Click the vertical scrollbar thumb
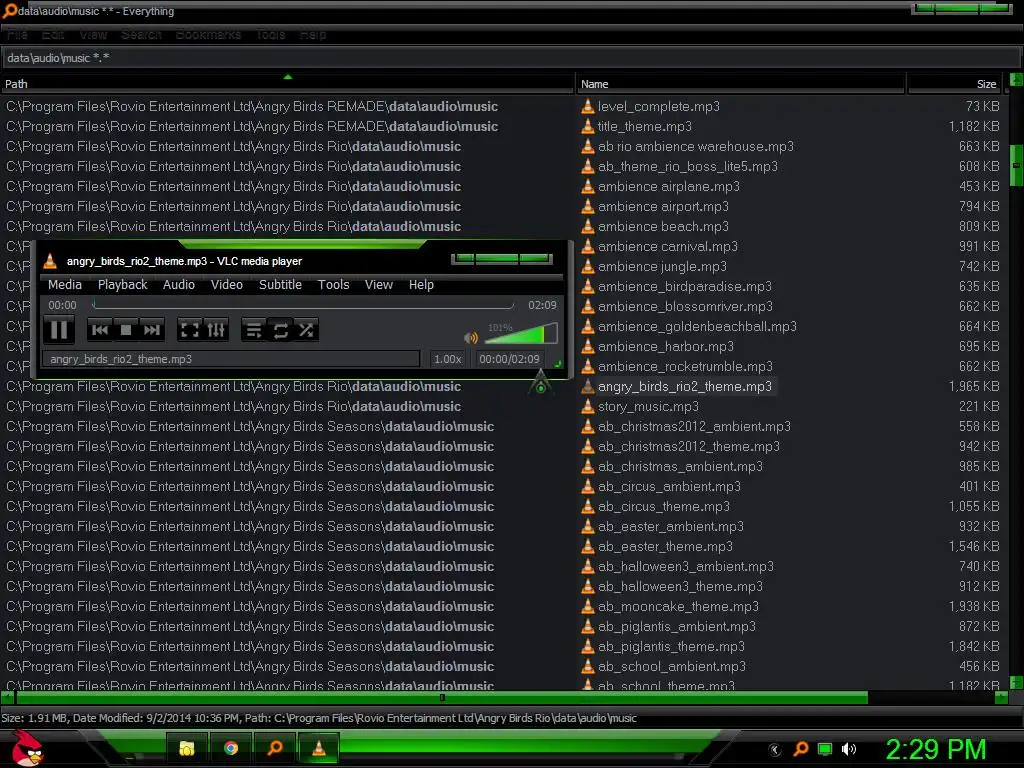 tap(1016, 165)
